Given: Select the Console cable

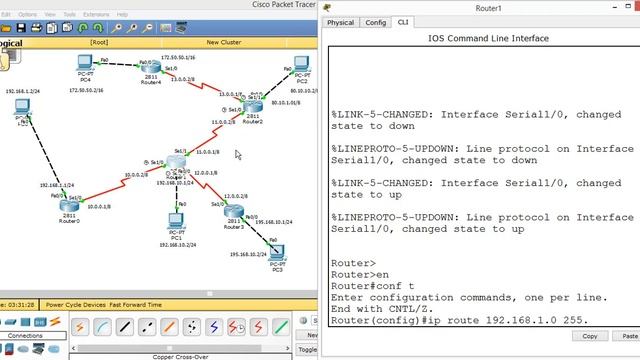Looking at the screenshot, I should coord(102,327).
